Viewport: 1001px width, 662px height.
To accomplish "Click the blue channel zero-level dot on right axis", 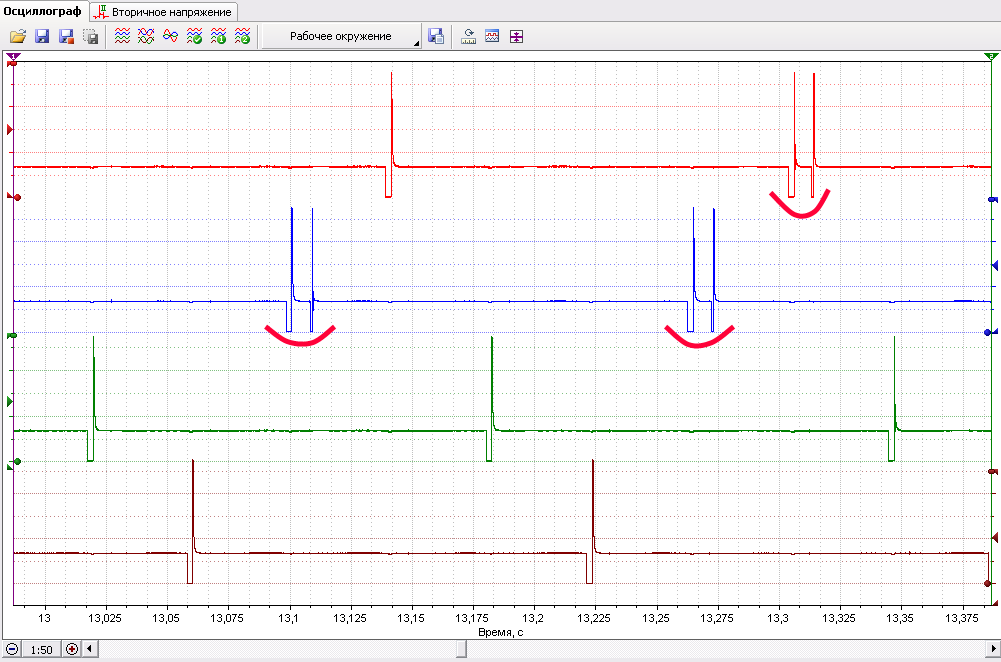I will pyautogui.click(x=990, y=333).
